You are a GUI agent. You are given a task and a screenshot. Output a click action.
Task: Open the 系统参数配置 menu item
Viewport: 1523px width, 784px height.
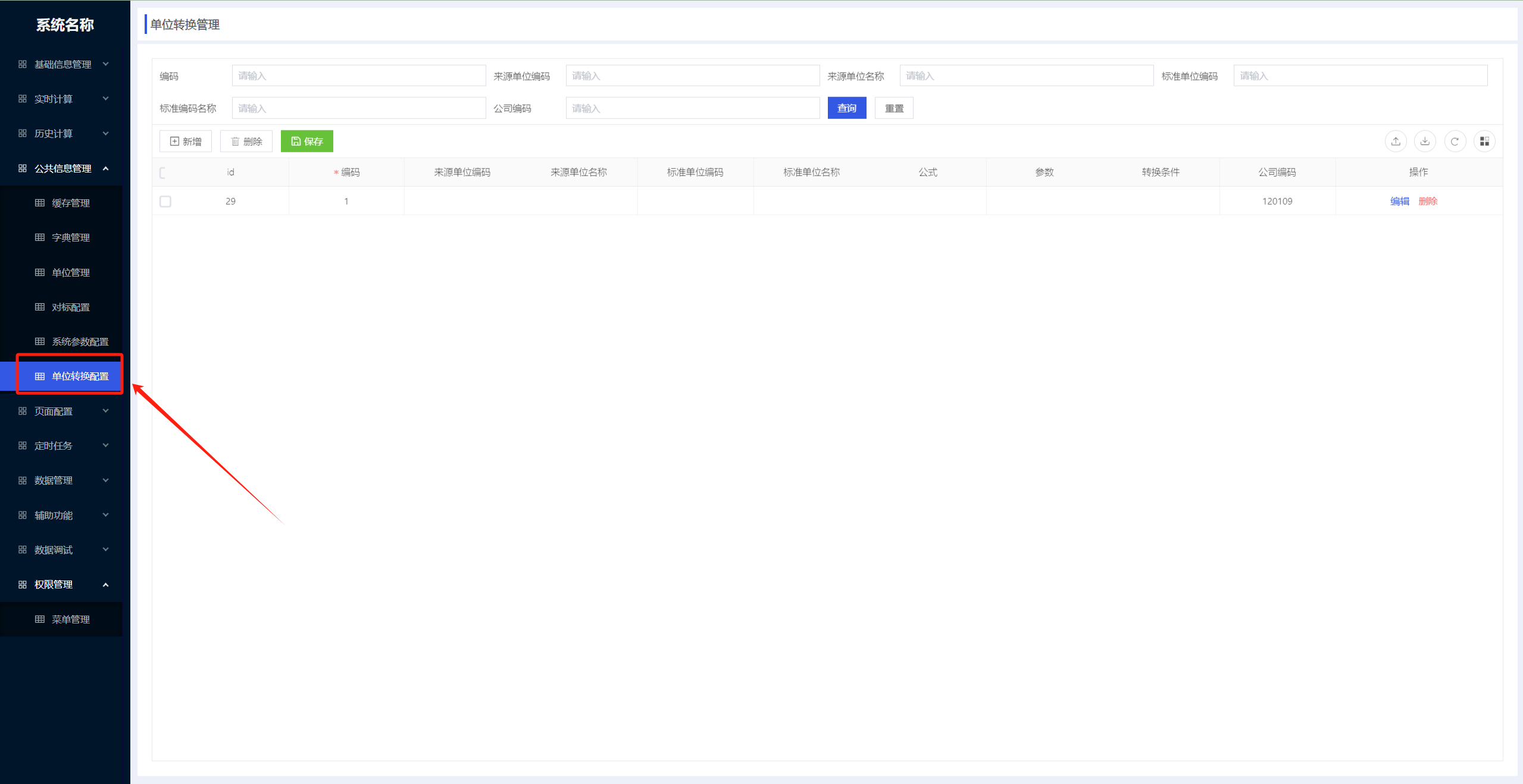61,341
